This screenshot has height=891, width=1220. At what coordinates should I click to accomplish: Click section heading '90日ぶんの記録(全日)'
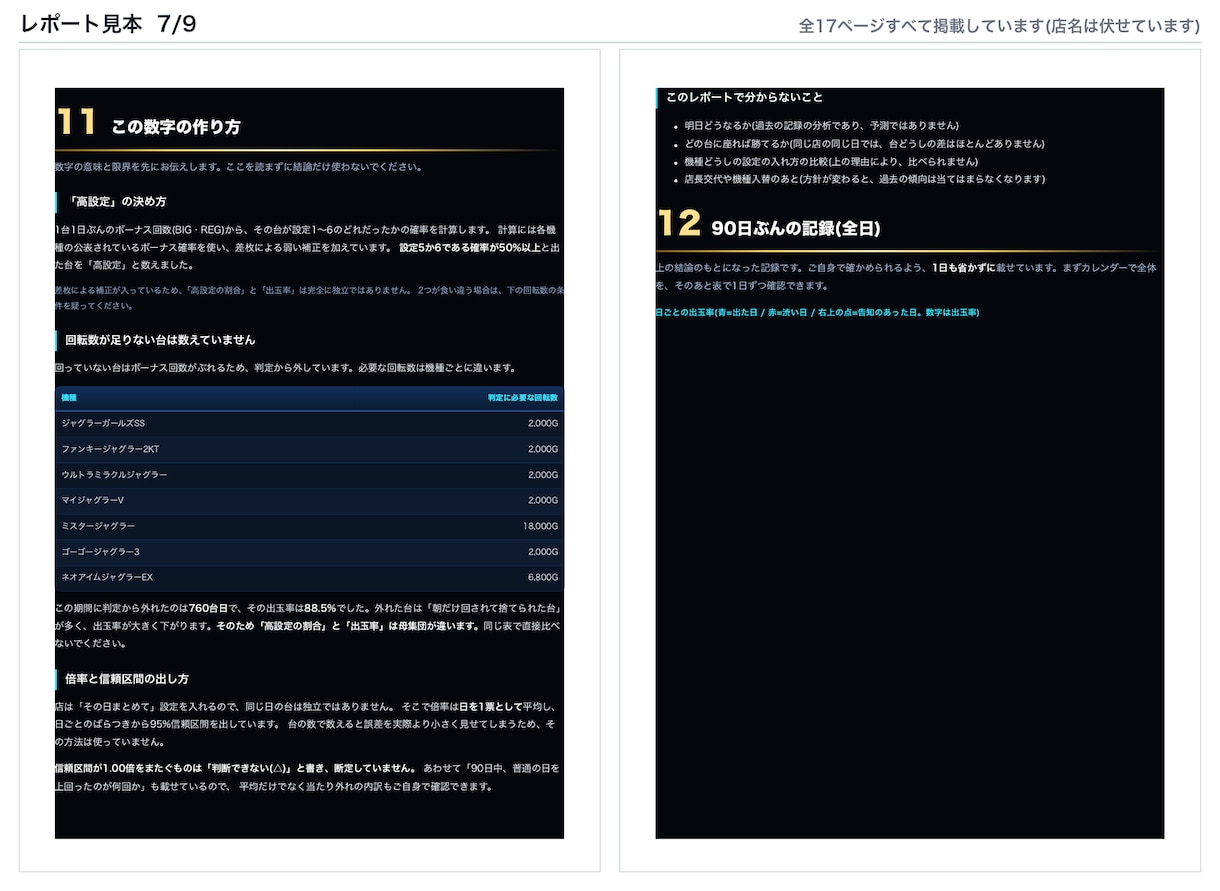click(x=796, y=229)
